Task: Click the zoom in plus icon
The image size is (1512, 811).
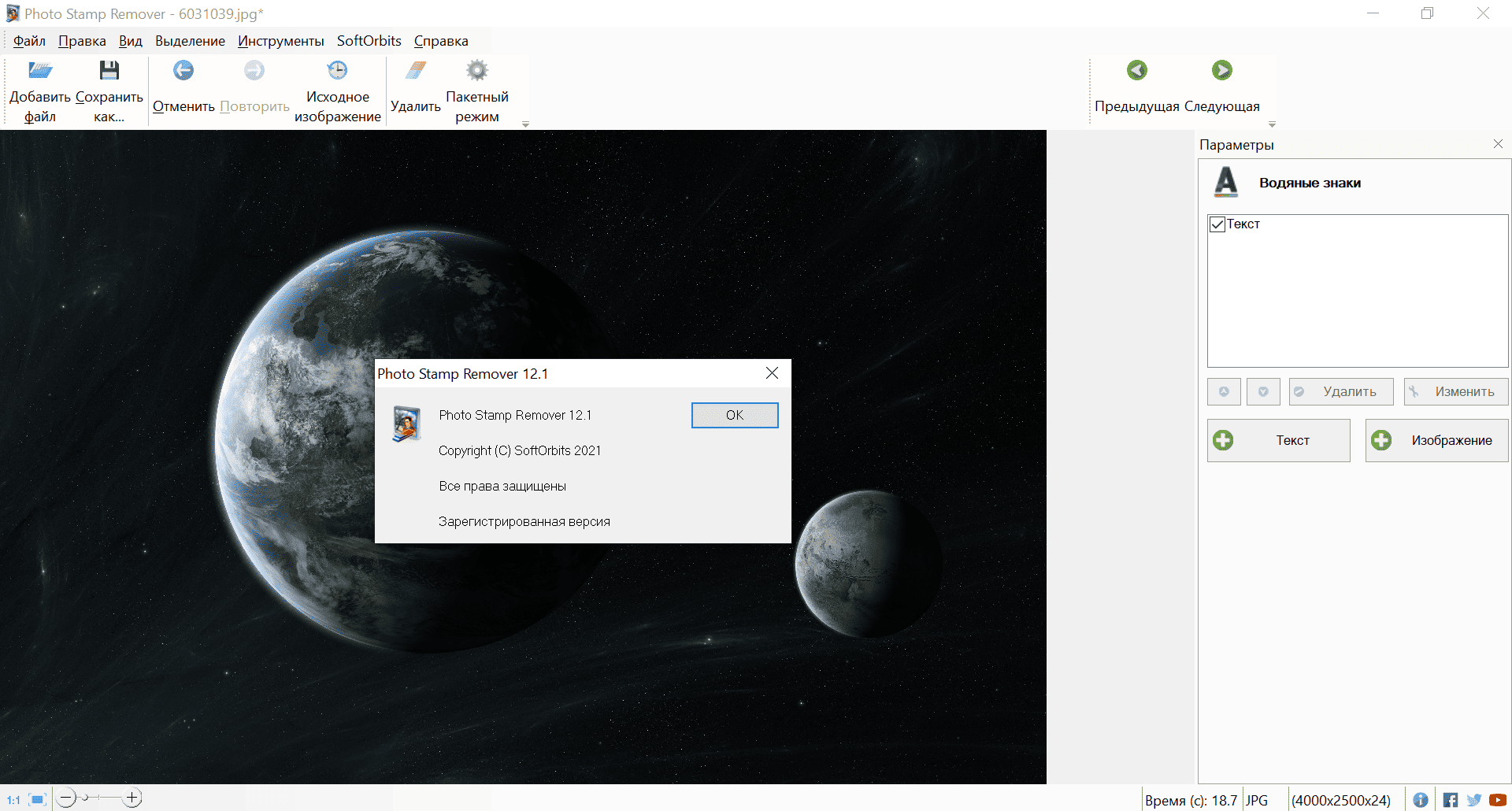Action: 133,798
